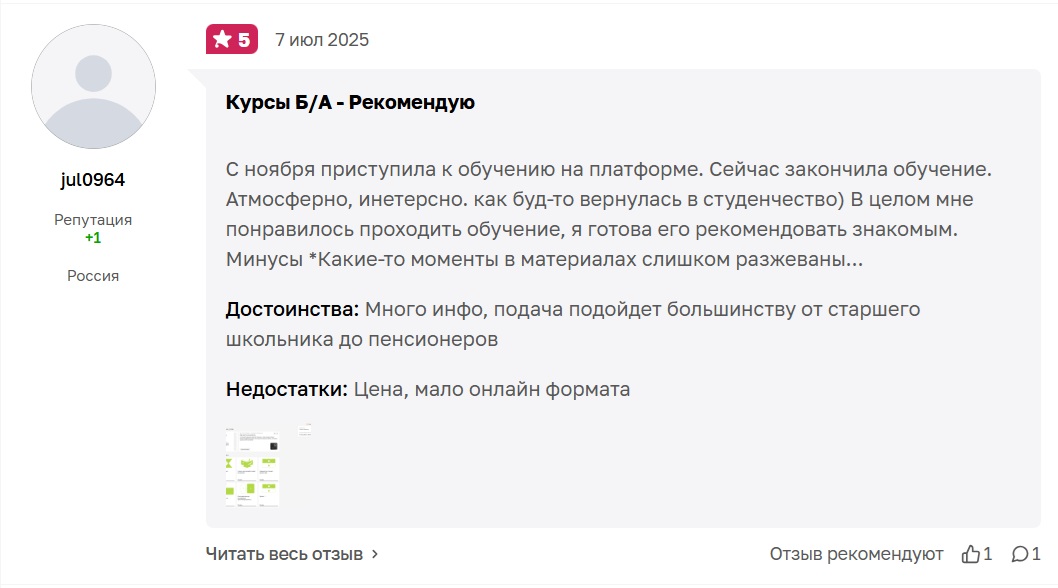Click the '+1' reputation value
The height and width of the screenshot is (588, 1058).
[93, 240]
